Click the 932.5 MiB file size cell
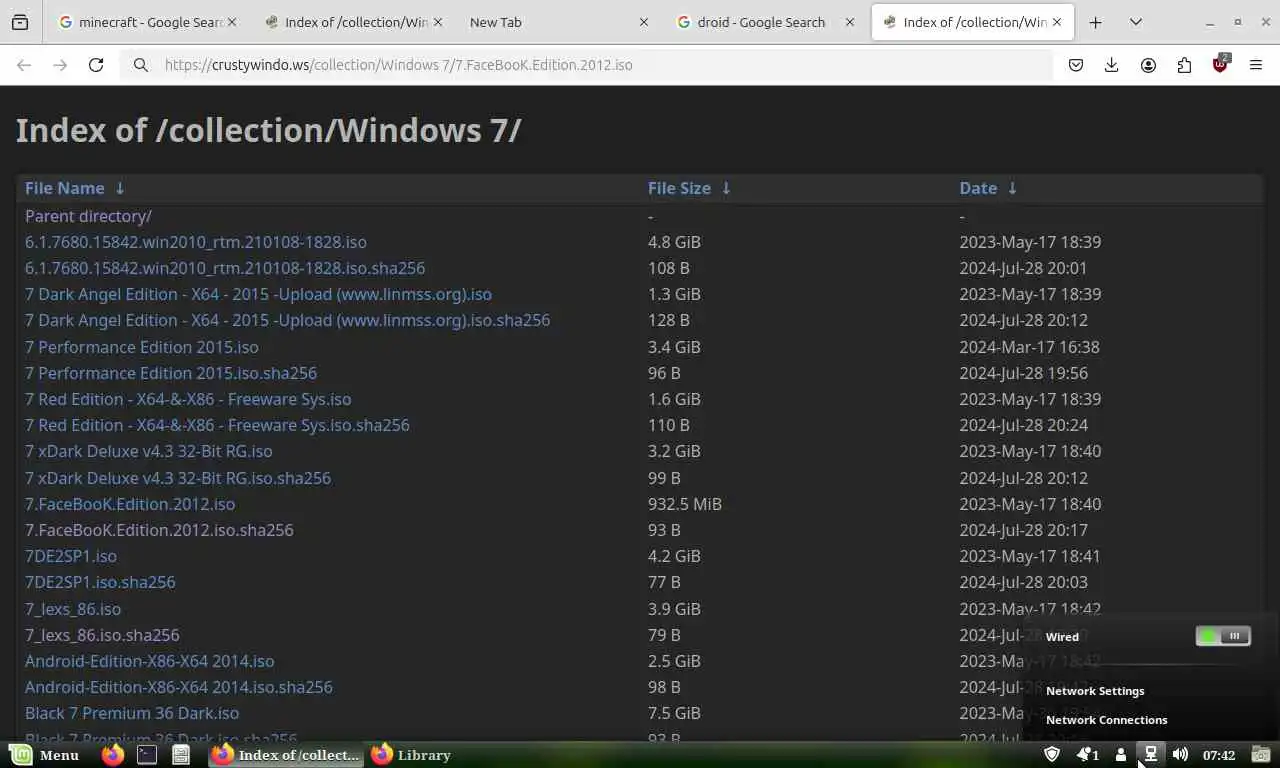 685,504
